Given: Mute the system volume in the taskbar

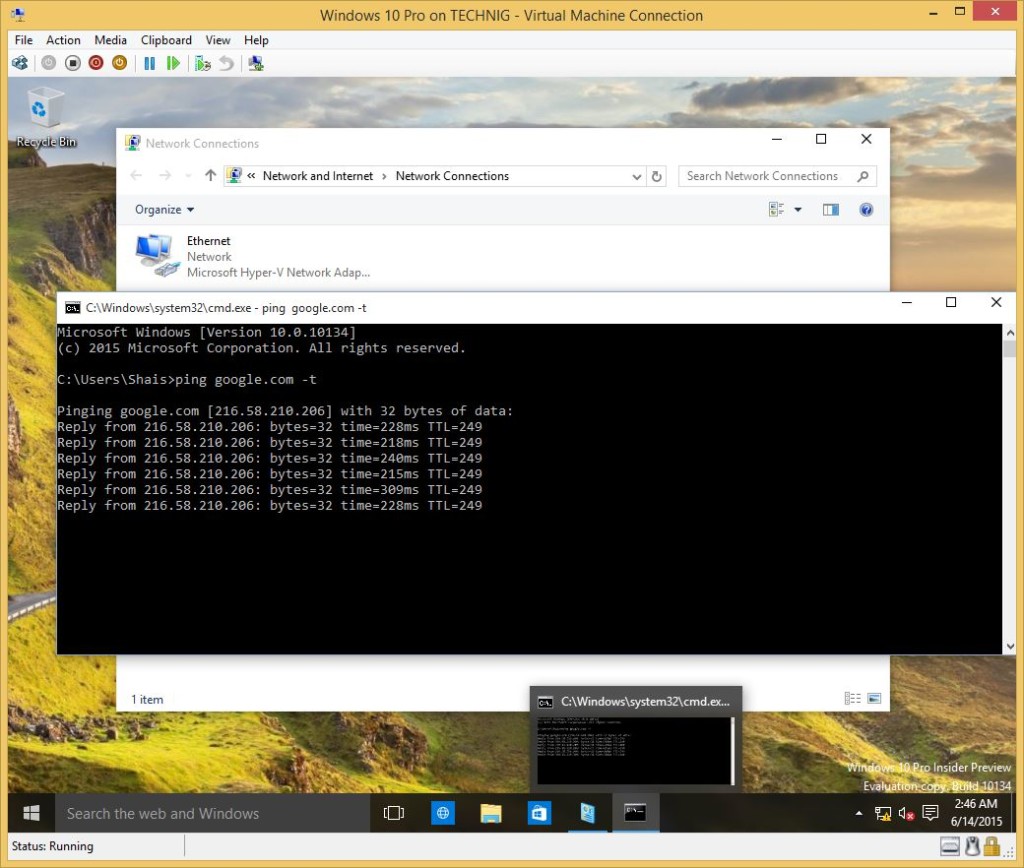Looking at the screenshot, I should coord(905,813).
